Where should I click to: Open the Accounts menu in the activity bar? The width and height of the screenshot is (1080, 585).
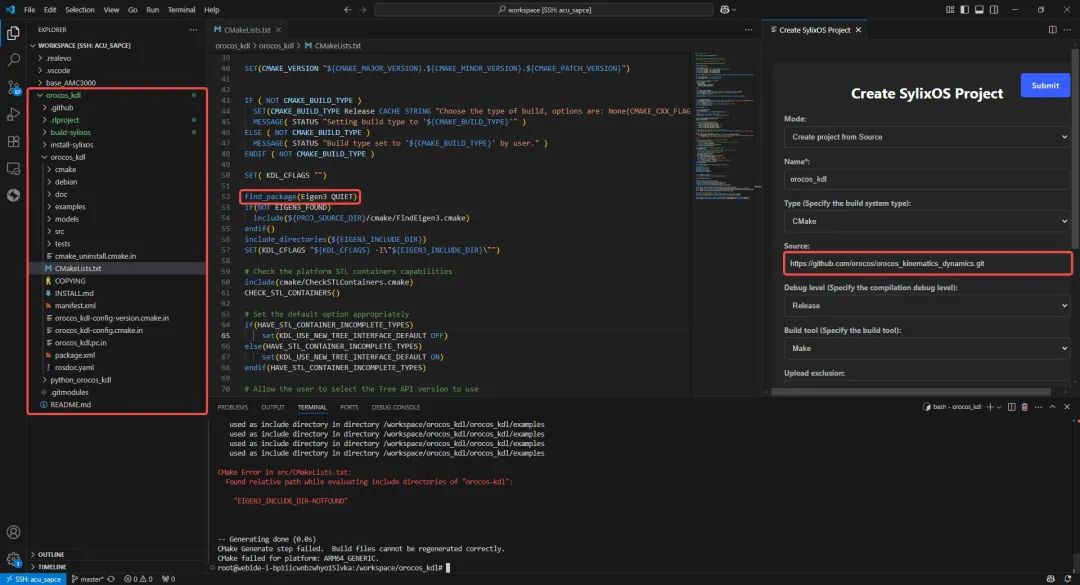[13, 532]
